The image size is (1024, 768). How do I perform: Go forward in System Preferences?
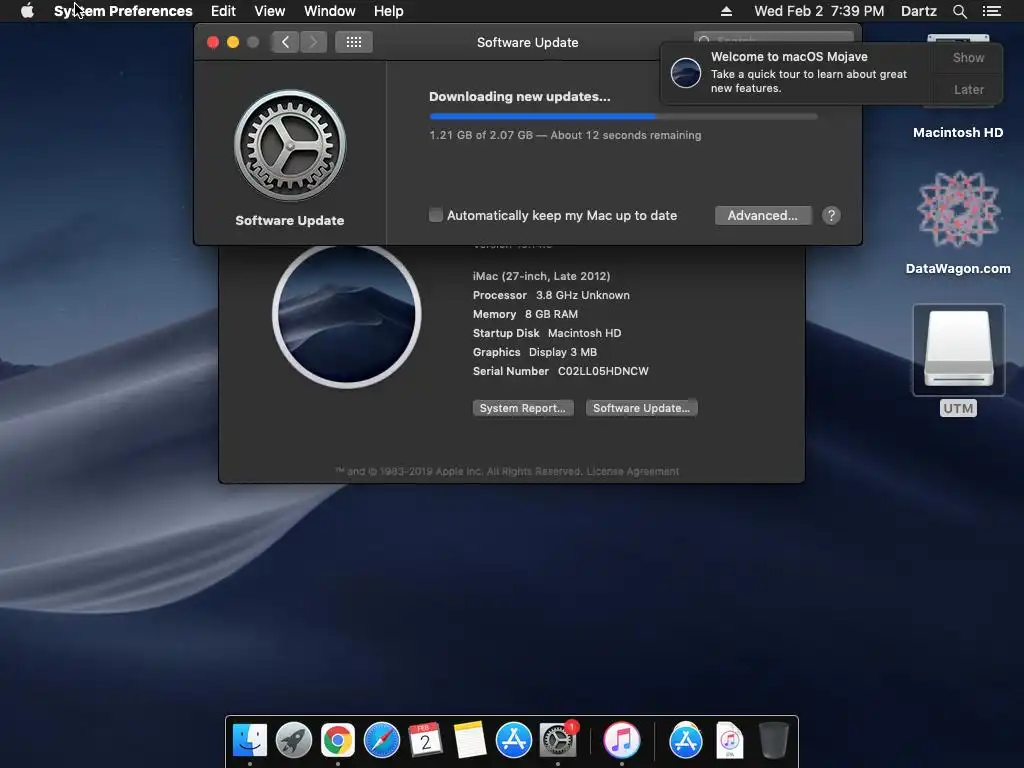click(x=313, y=42)
